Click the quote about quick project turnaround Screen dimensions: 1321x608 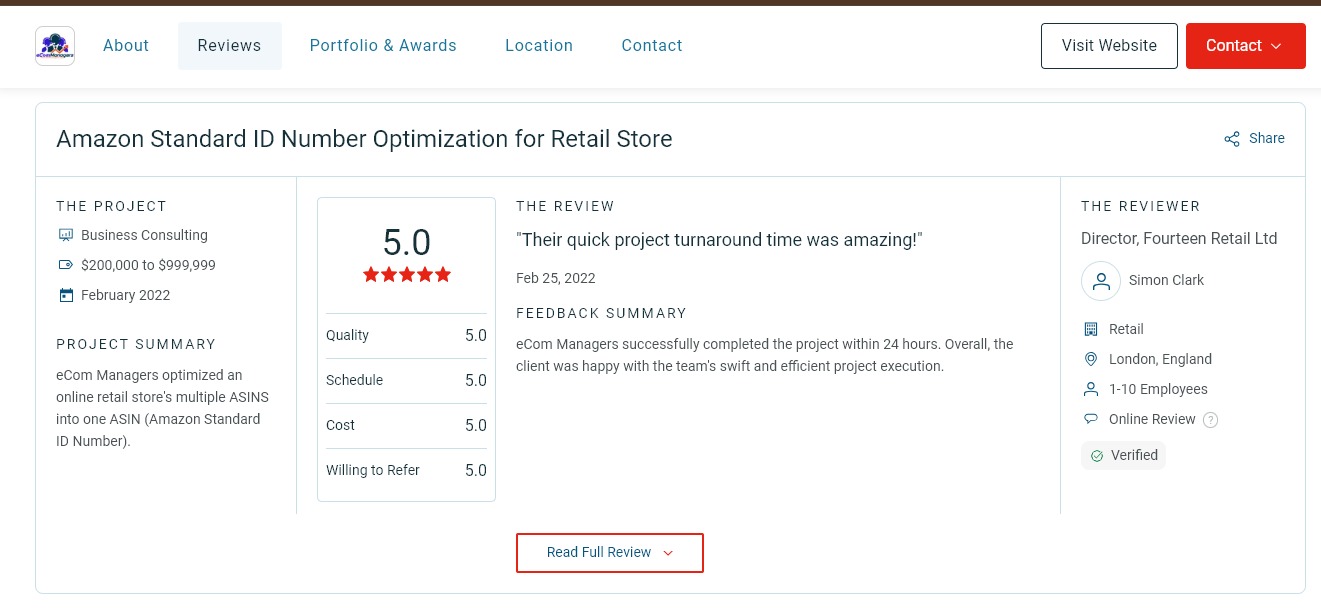[719, 240]
